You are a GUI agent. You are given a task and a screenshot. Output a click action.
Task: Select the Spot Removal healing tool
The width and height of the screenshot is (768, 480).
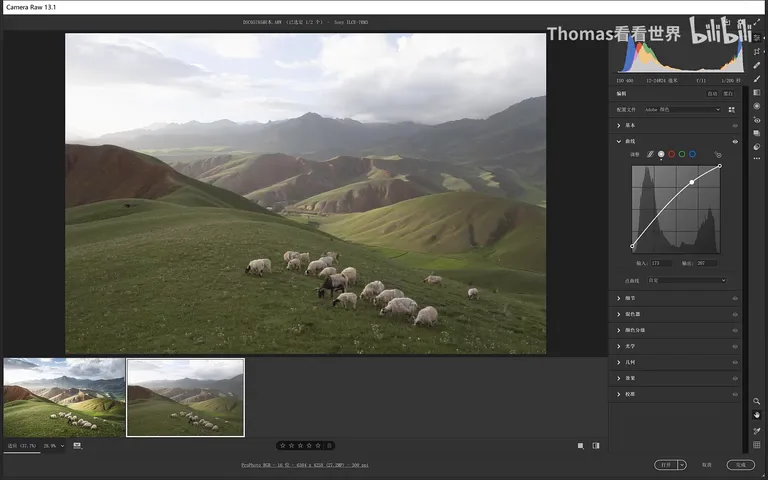click(x=757, y=65)
